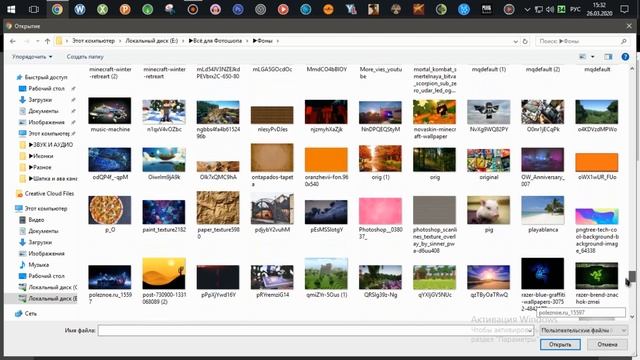Open Task View from the taskbar
640x360 pixels.
(x=34, y=9)
